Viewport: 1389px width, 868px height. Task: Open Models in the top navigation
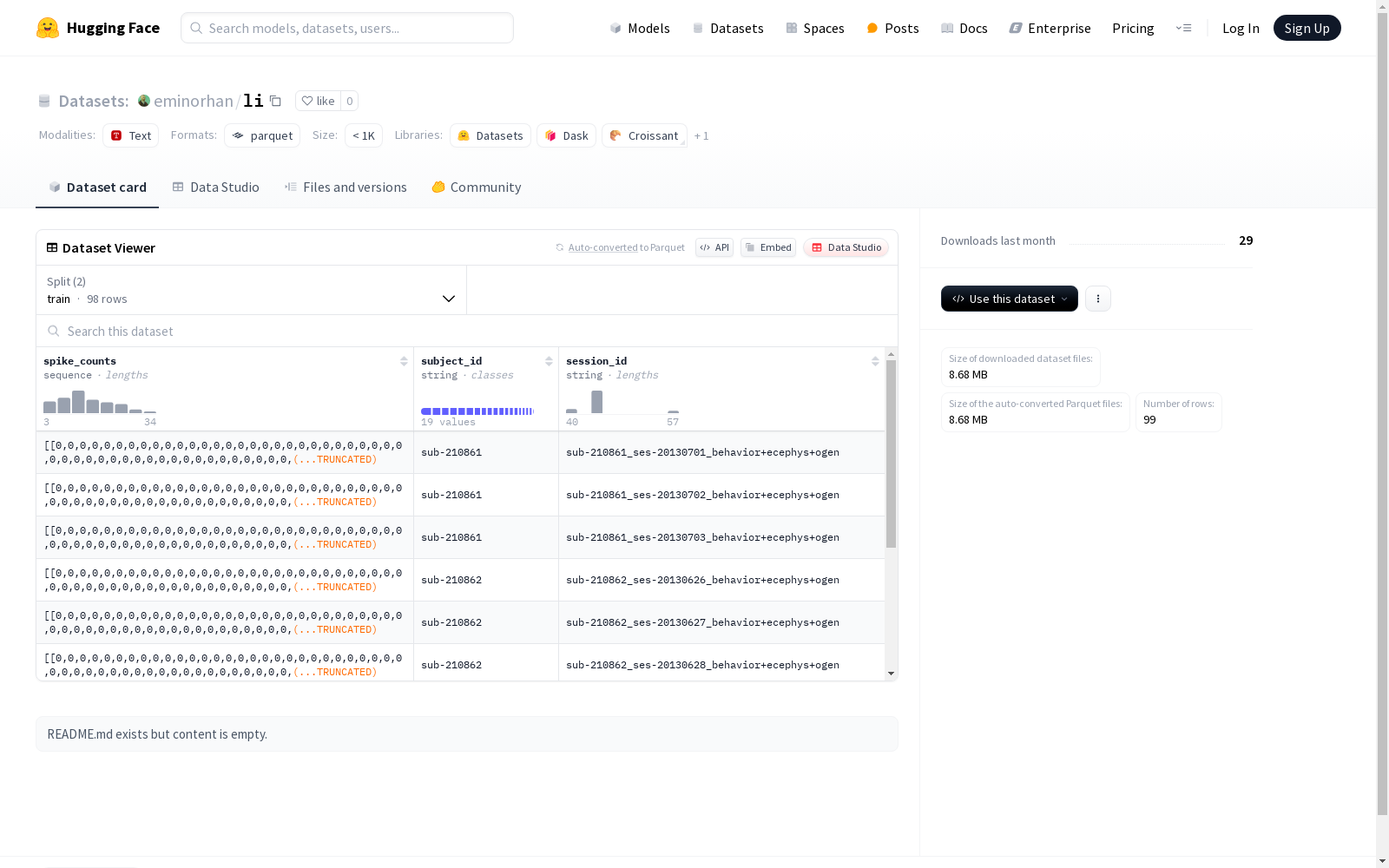pos(640,28)
